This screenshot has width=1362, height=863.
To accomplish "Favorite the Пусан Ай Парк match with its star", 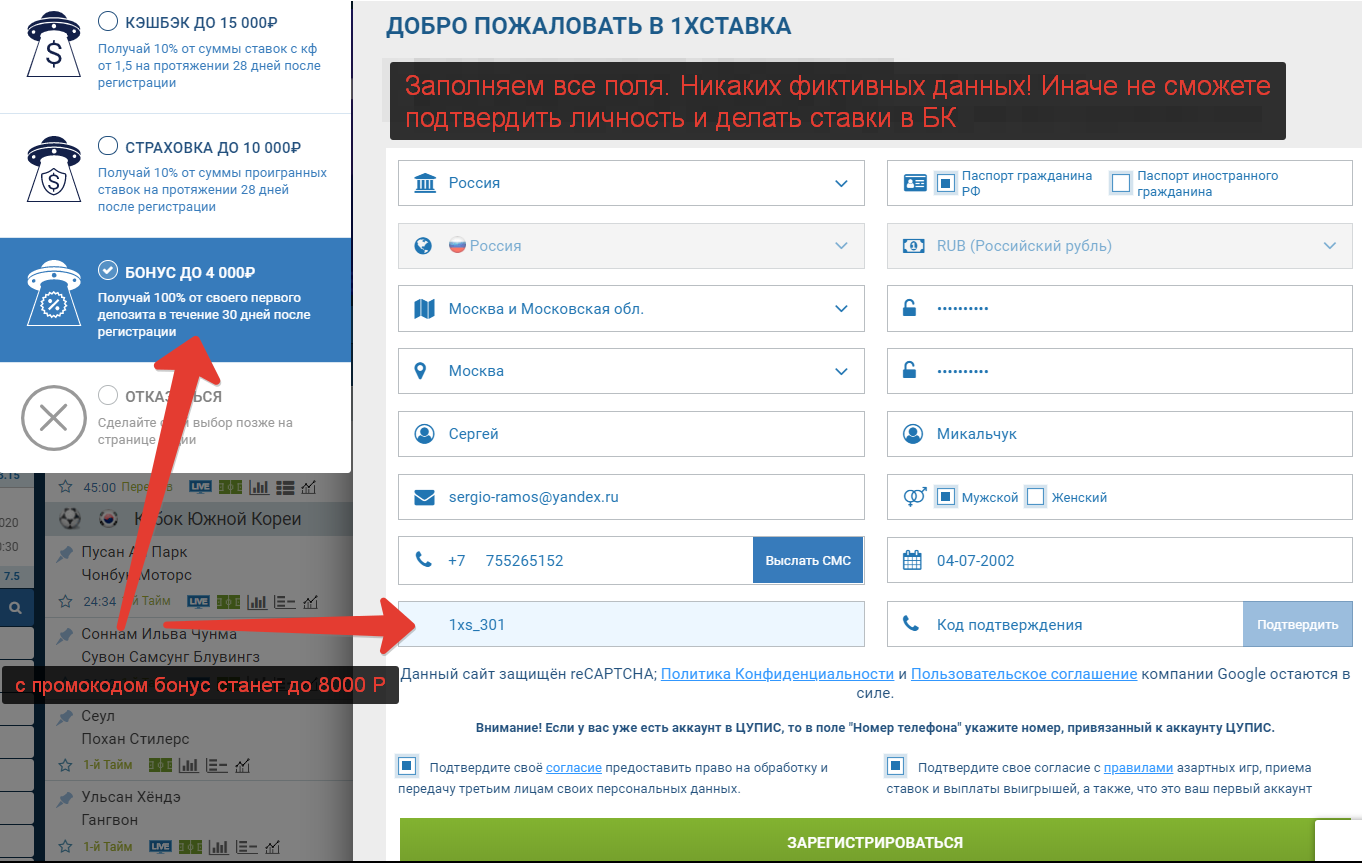I will pos(66,601).
